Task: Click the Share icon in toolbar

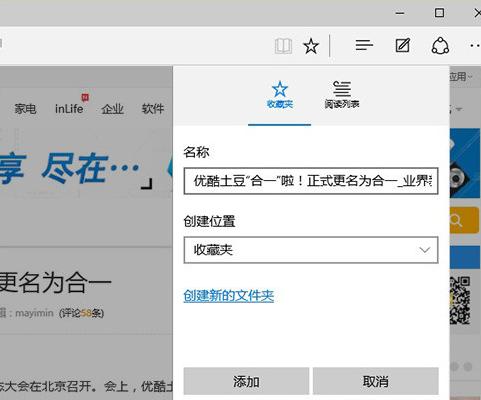Action: [x=440, y=46]
